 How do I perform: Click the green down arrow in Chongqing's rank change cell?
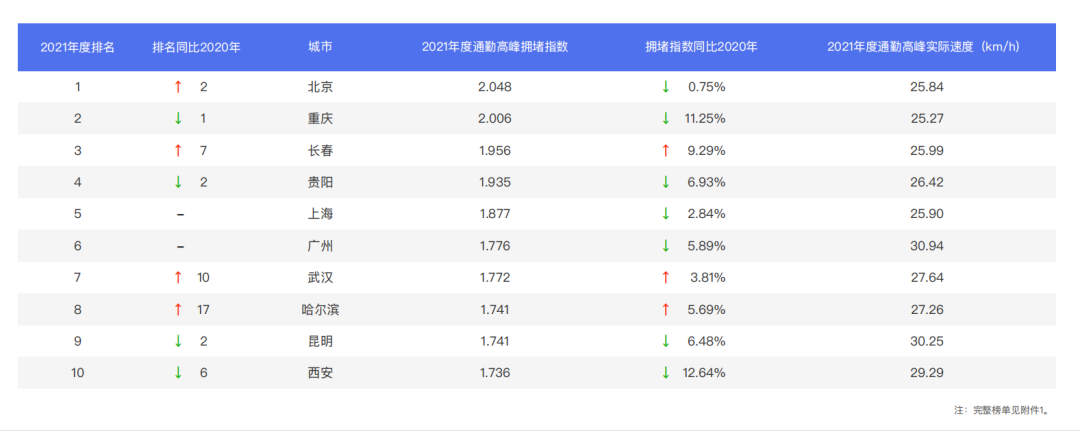[178, 119]
